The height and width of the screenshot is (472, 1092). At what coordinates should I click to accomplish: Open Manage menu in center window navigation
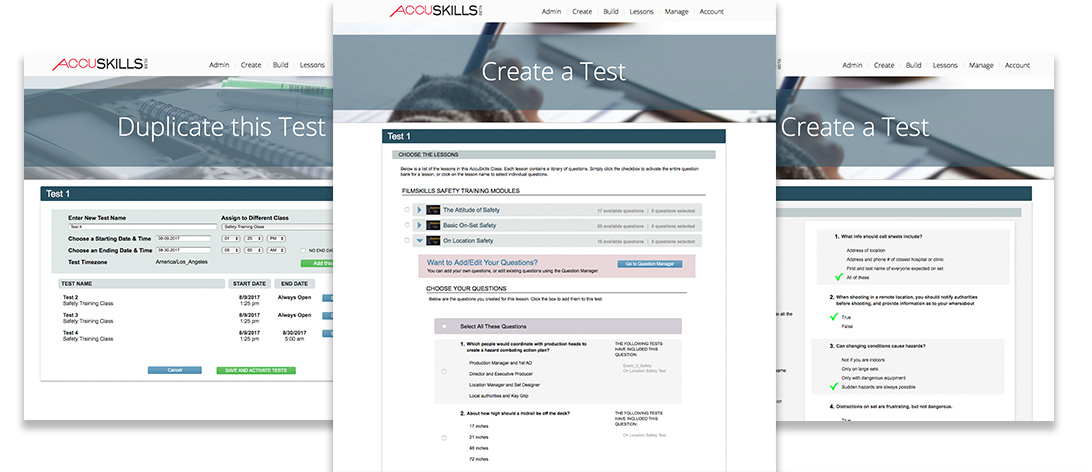tap(676, 12)
